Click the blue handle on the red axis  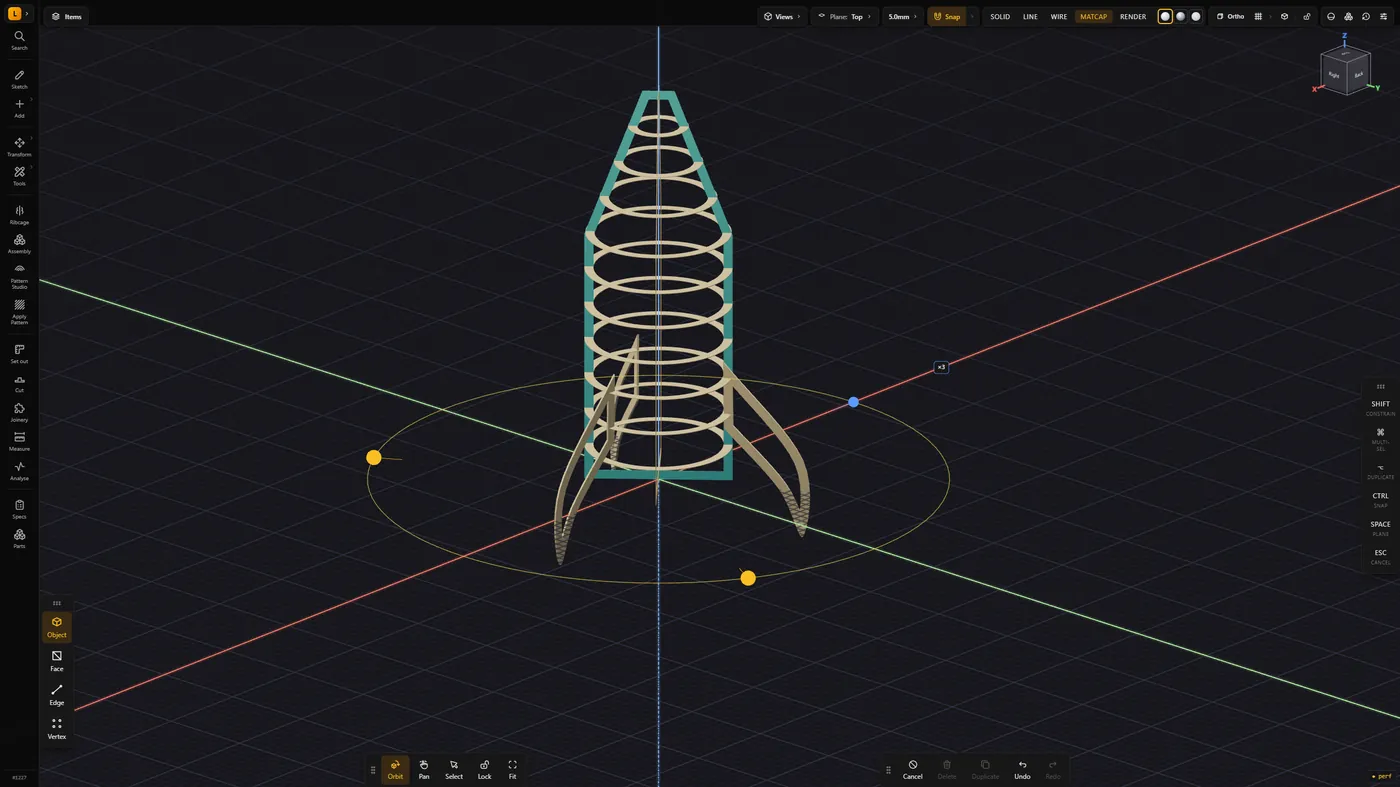click(x=853, y=402)
